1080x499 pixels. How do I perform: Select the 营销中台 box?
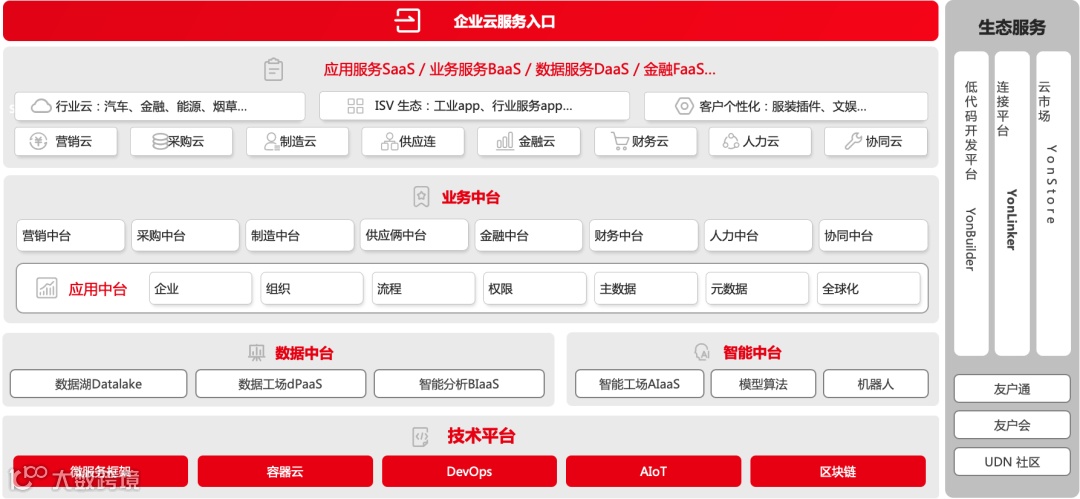[x=71, y=236]
